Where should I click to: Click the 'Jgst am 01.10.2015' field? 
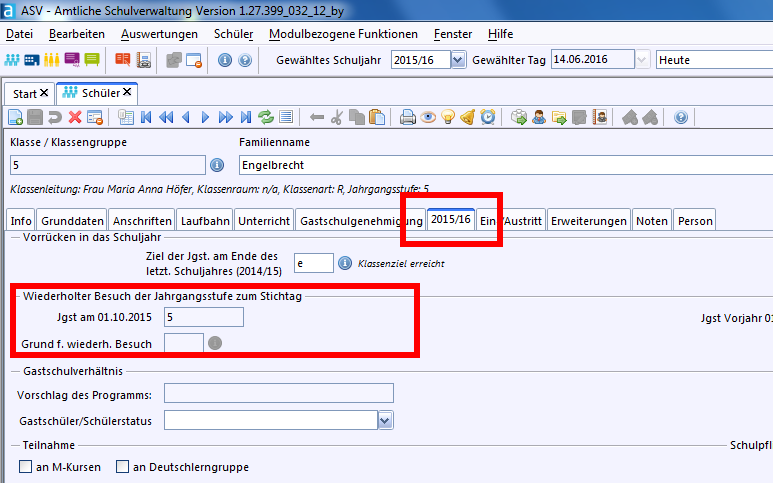pos(204,317)
